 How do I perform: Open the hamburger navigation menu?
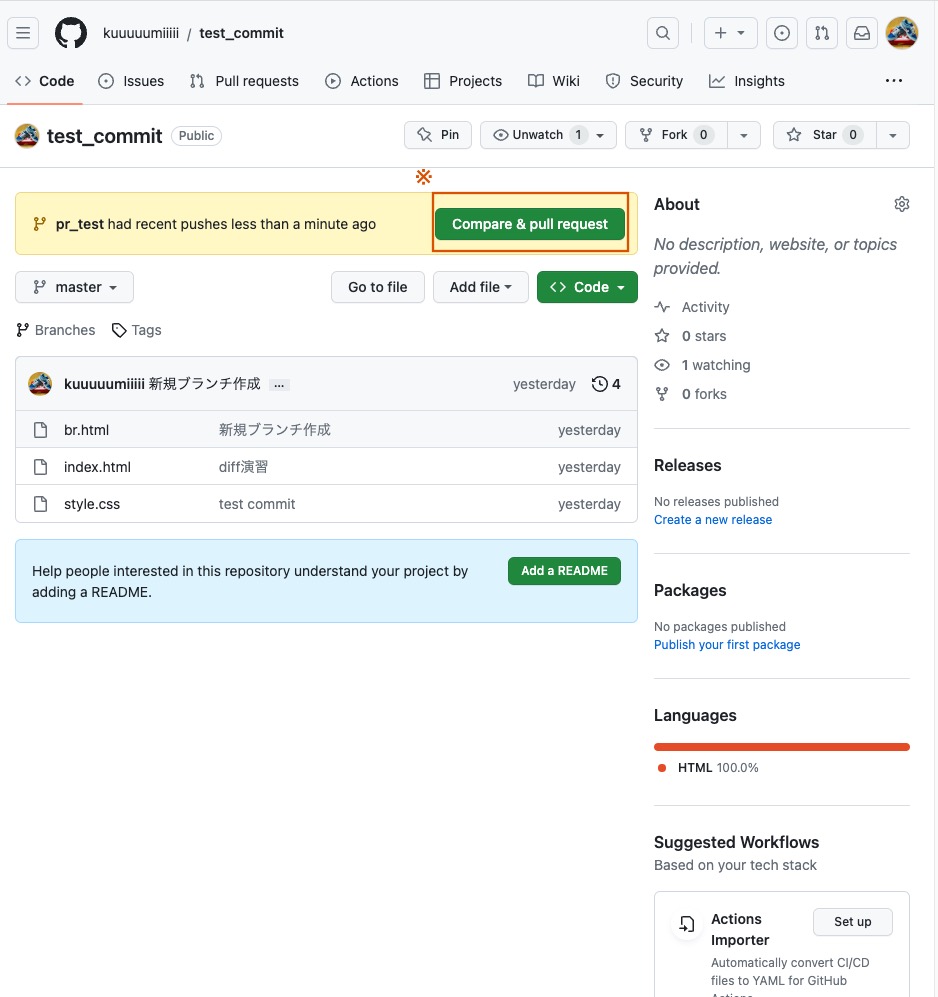(x=24, y=33)
